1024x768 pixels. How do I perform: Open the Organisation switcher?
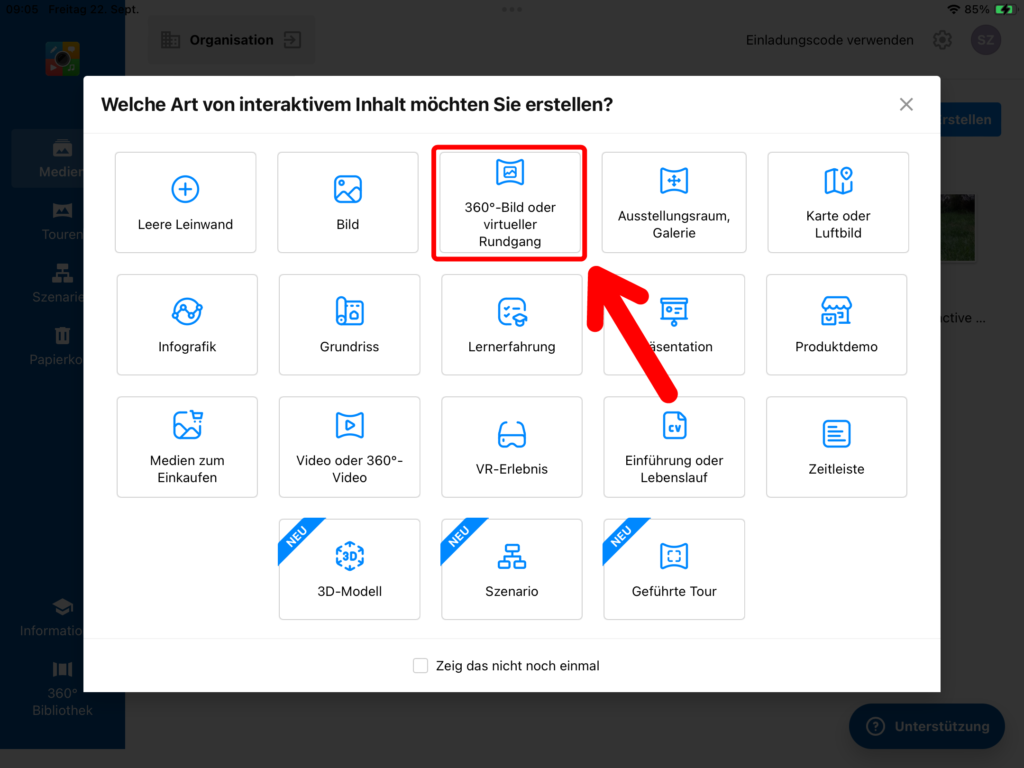tap(232, 41)
